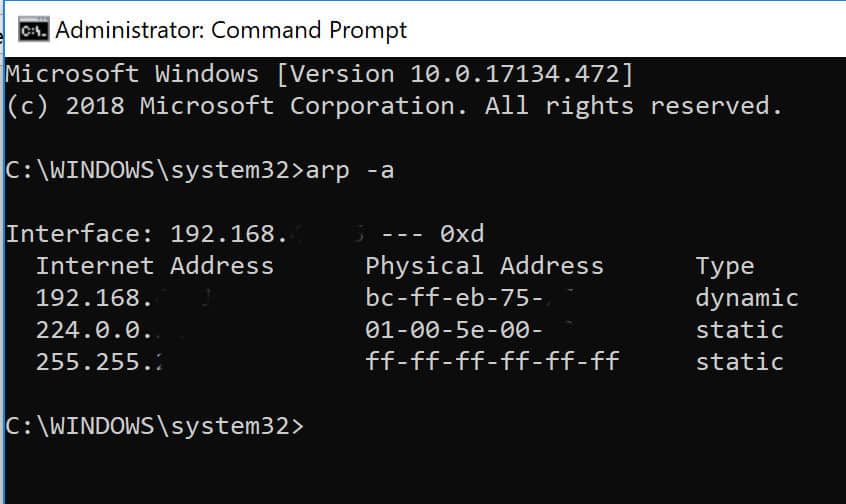The width and height of the screenshot is (846, 504).
Task: Click the dynamic type entry
Action: coord(747,298)
